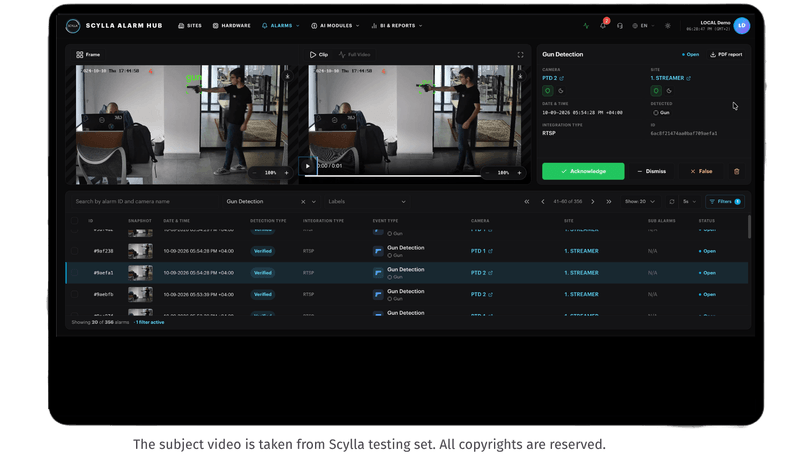Screen dimensions: 812x462
Task: Click '1 filter active' link
Action: 150,322
